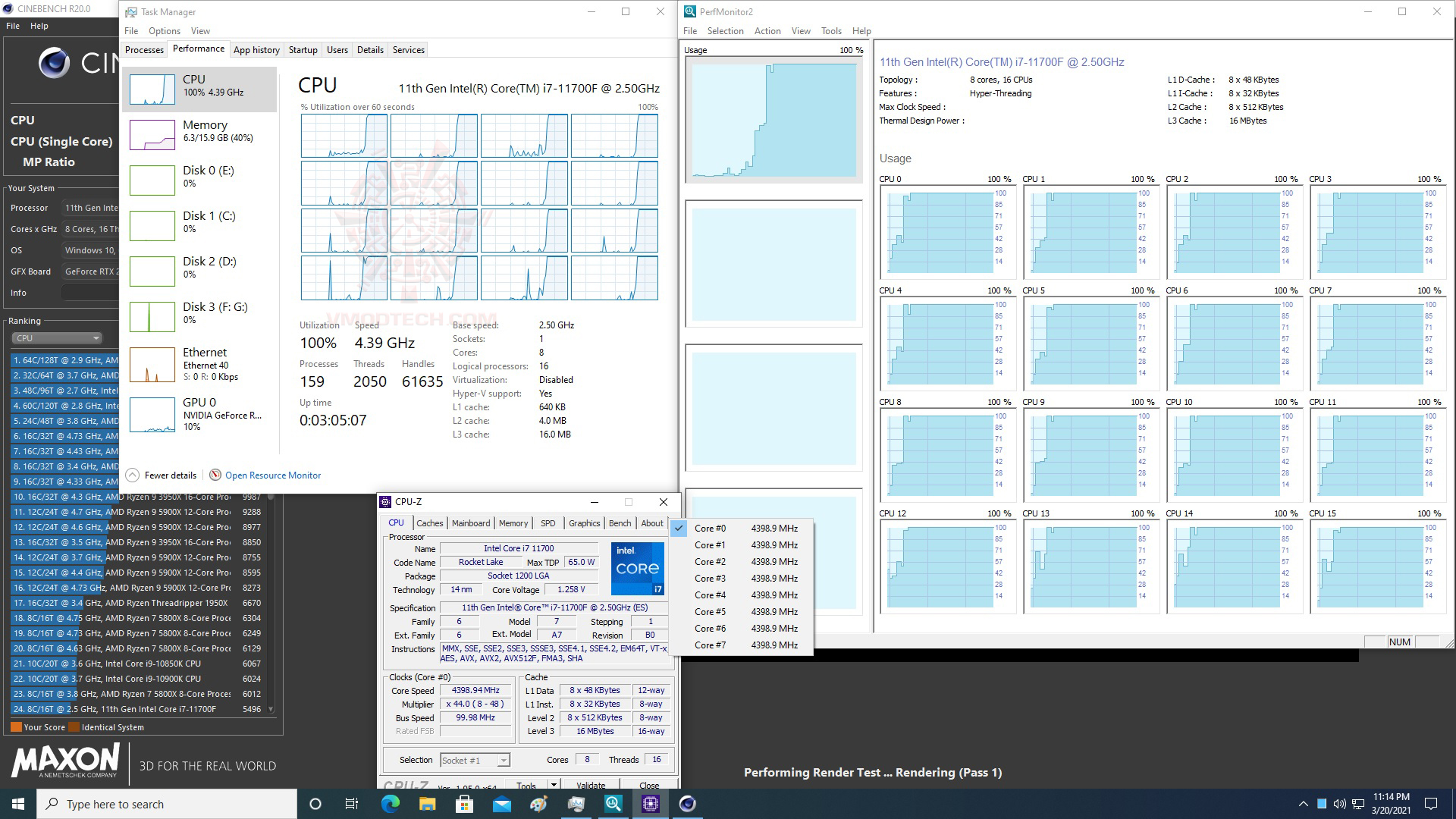The width and height of the screenshot is (1456, 819).
Task: Open PerfMonitor2 Action menu
Action: pyautogui.click(x=767, y=31)
